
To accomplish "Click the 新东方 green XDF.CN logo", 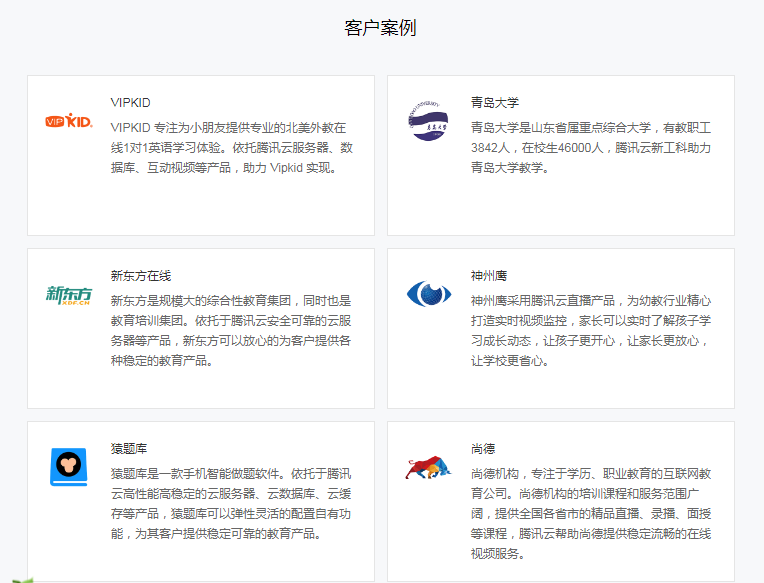I will 69,295.
